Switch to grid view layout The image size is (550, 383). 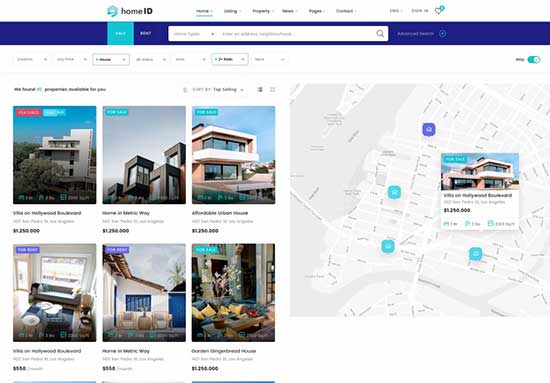click(273, 89)
